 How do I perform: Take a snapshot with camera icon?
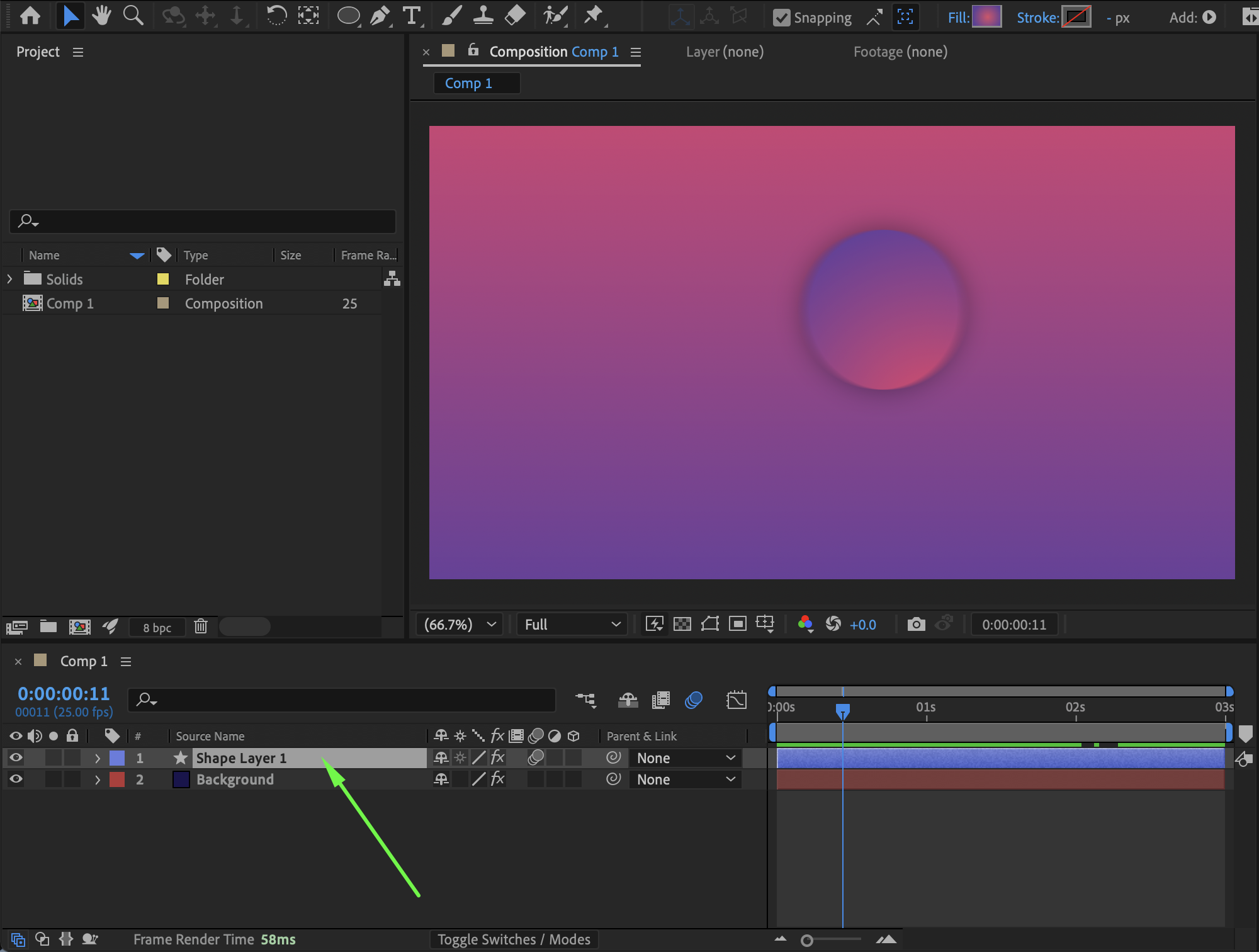point(916,624)
